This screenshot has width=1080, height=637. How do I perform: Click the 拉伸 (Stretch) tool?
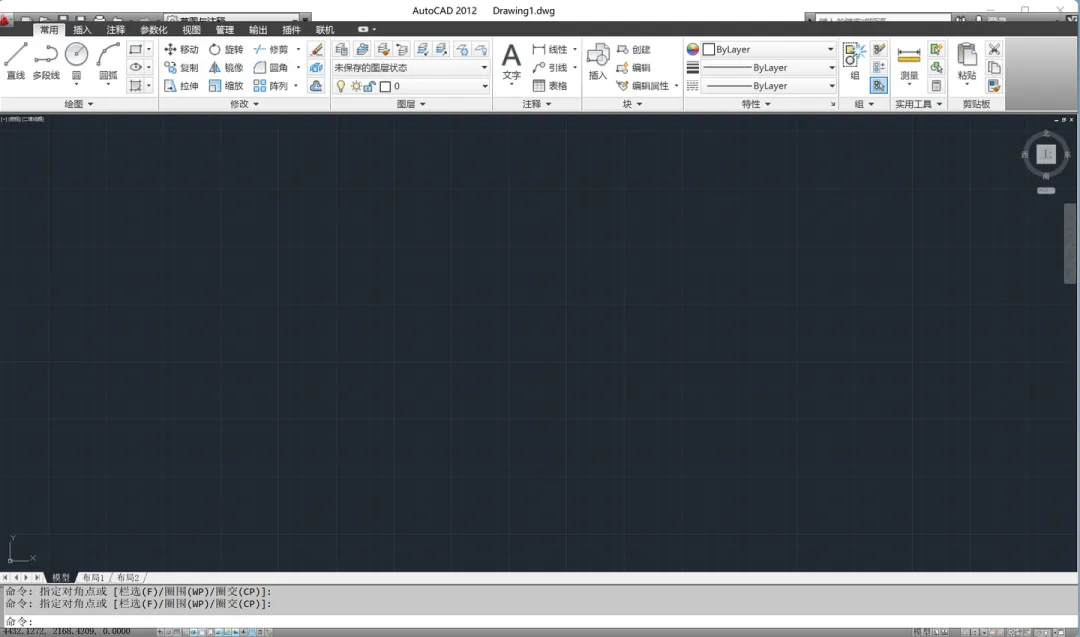point(181,85)
